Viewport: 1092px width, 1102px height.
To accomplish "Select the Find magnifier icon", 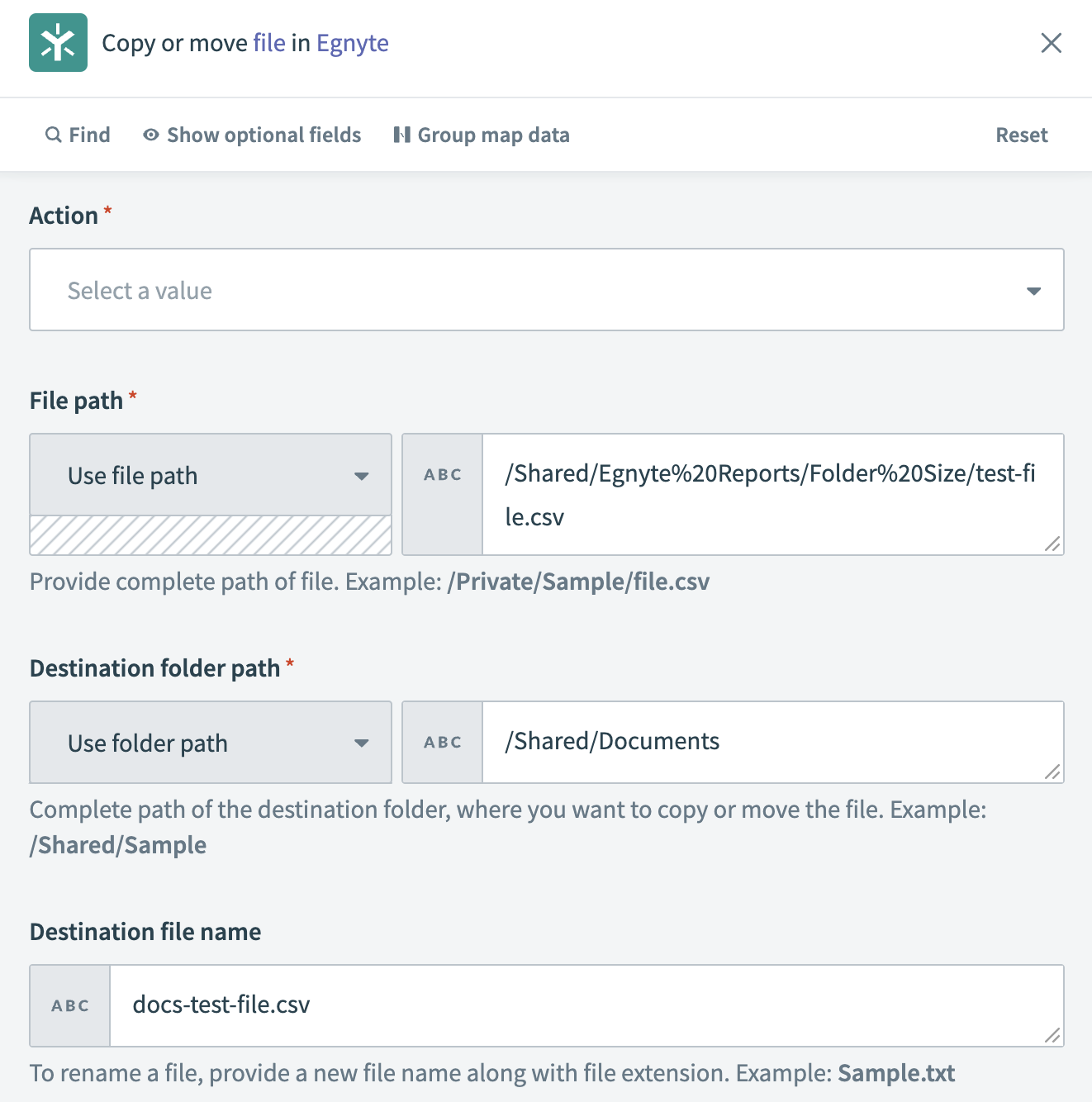I will pos(54,134).
